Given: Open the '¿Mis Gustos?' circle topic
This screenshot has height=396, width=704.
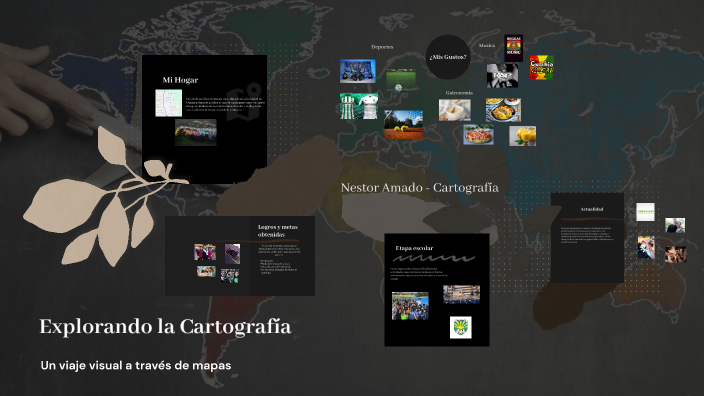Looking at the screenshot, I should (448, 57).
